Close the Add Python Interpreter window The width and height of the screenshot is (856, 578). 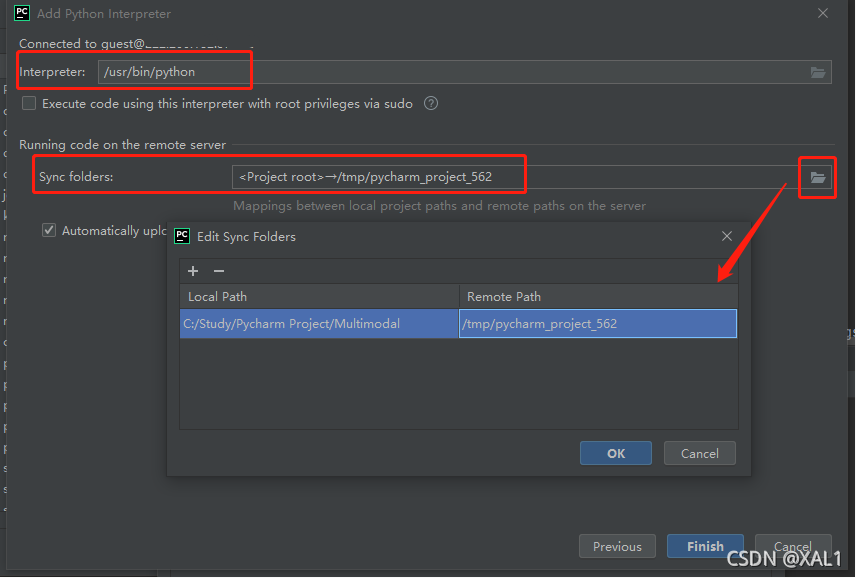pyautogui.click(x=823, y=13)
